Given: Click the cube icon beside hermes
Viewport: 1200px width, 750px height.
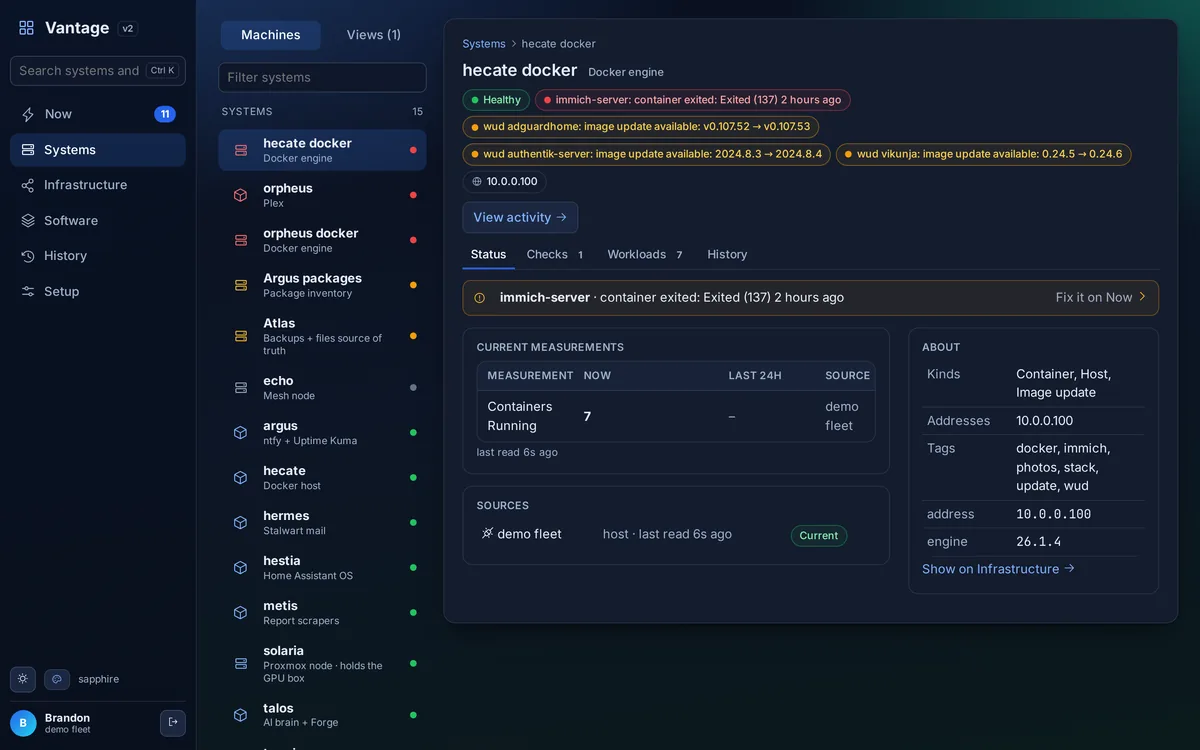Looking at the screenshot, I should pos(241,522).
